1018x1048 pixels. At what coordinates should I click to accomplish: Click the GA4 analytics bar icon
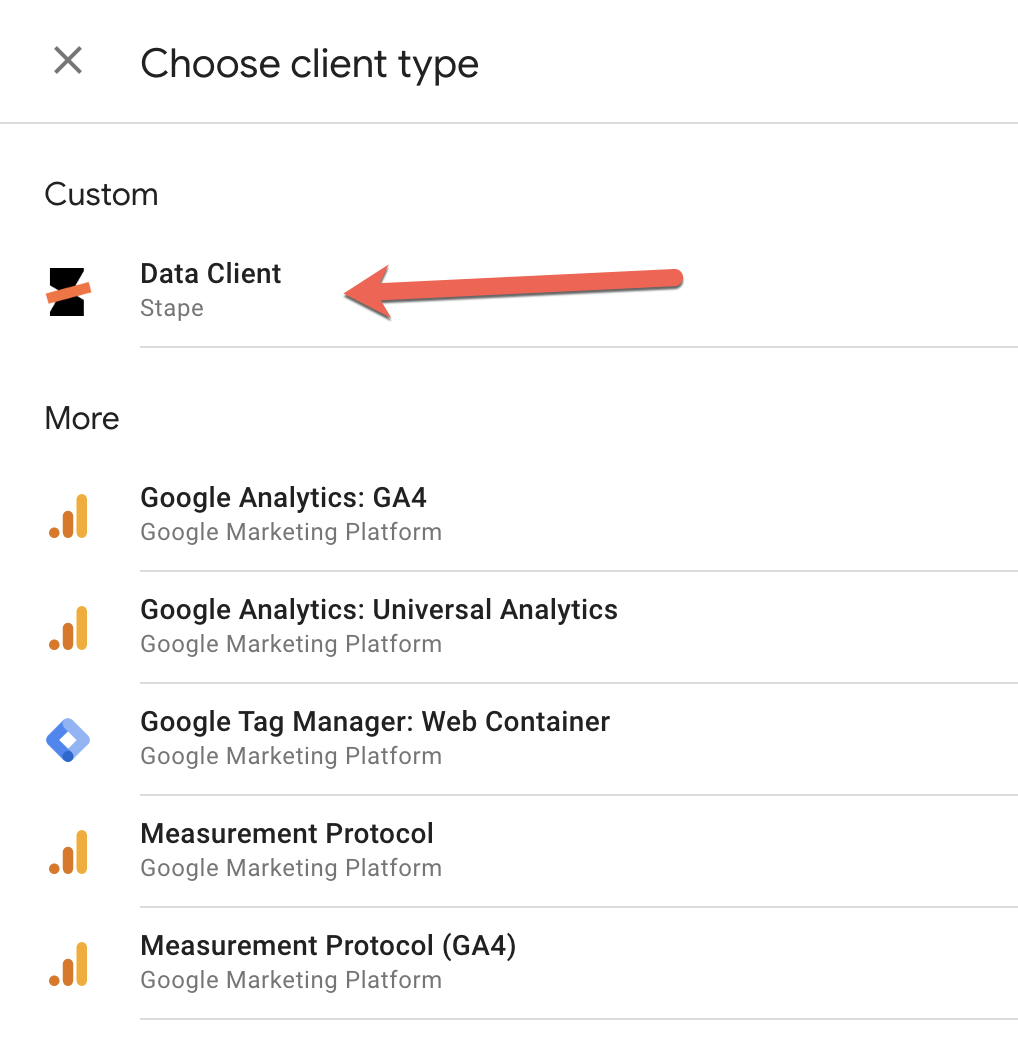coord(68,515)
